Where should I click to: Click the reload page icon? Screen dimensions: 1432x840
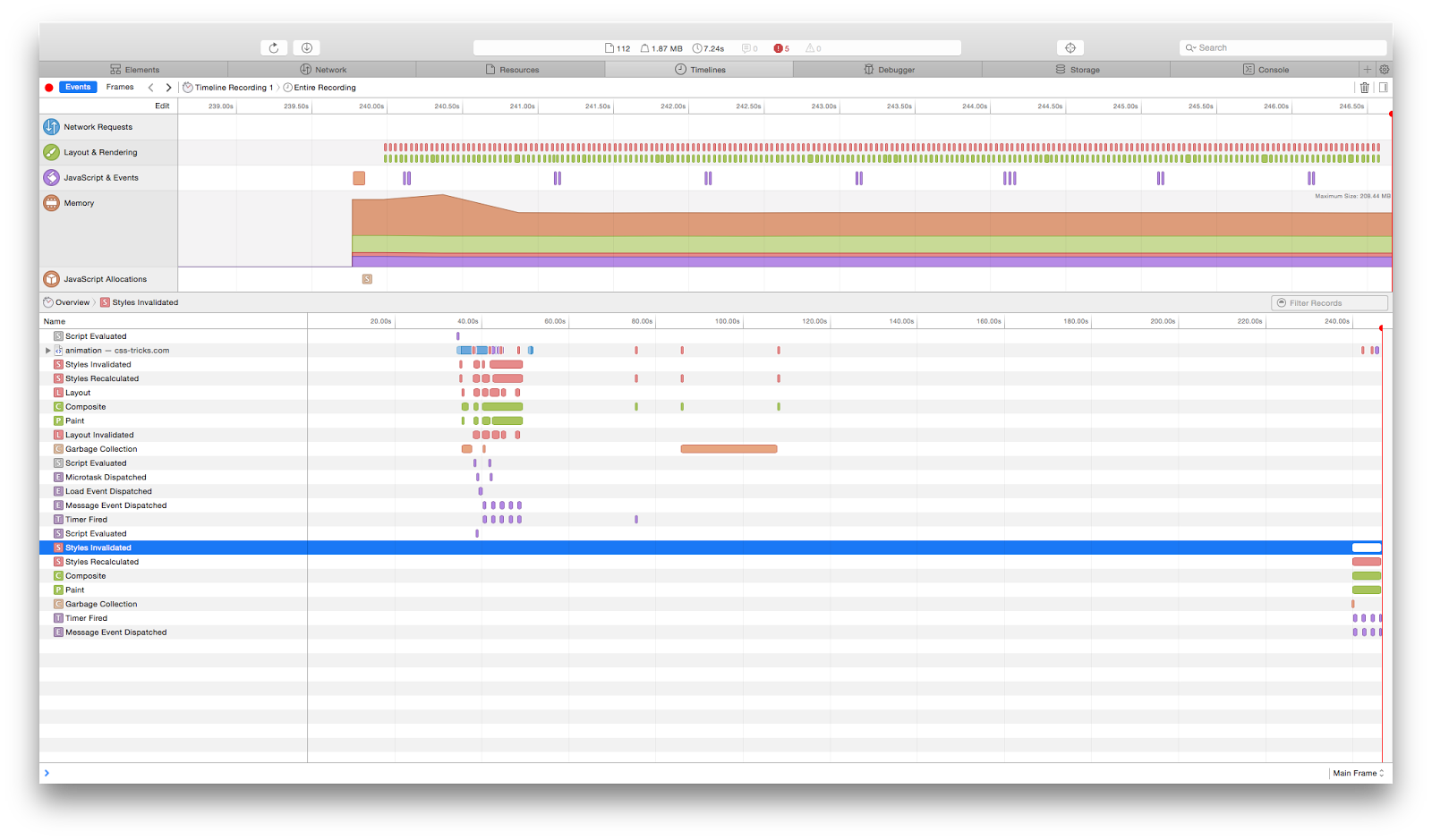coord(274,48)
